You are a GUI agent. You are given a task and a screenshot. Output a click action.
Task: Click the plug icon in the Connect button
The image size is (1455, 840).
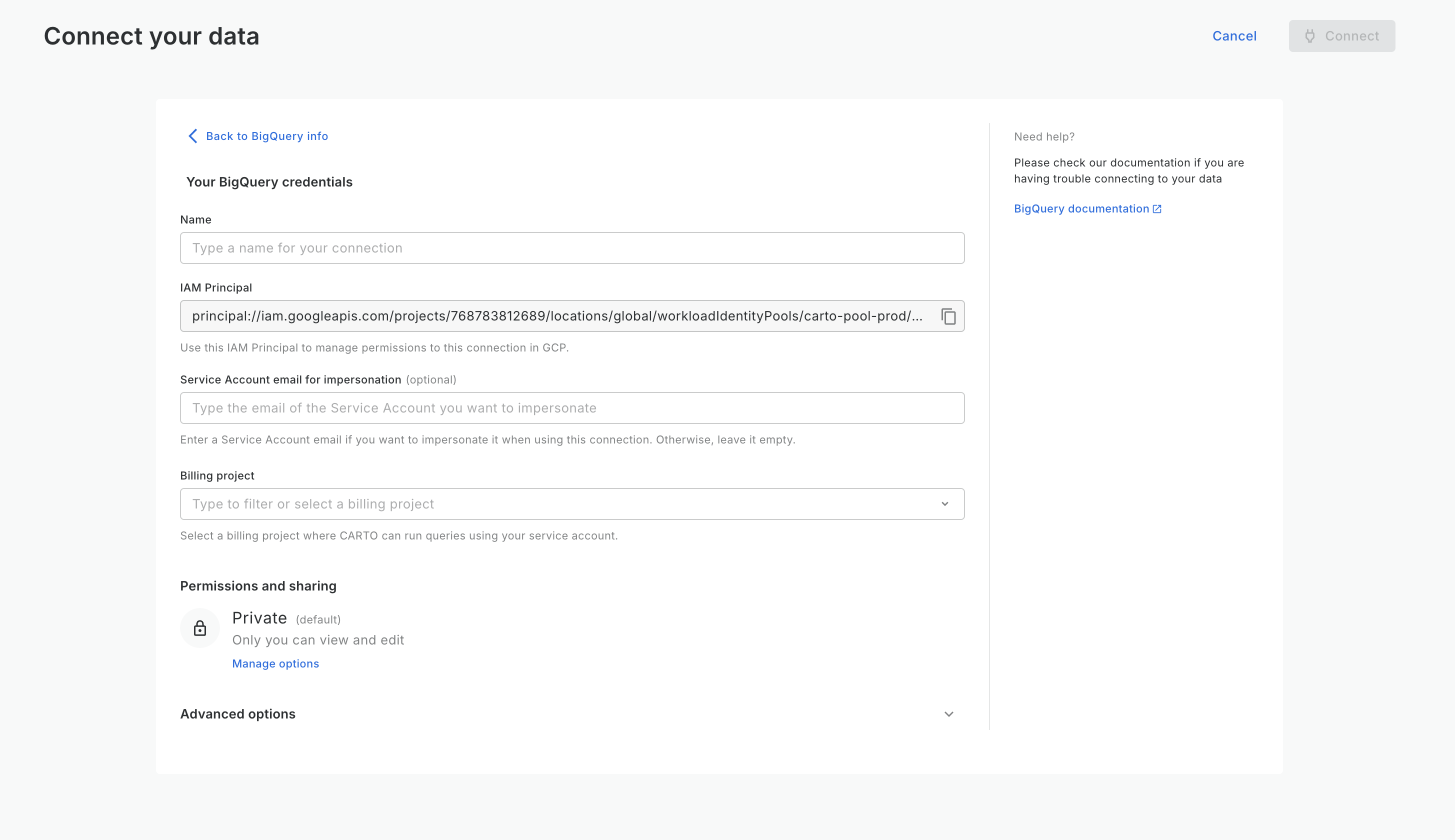pyautogui.click(x=1310, y=36)
